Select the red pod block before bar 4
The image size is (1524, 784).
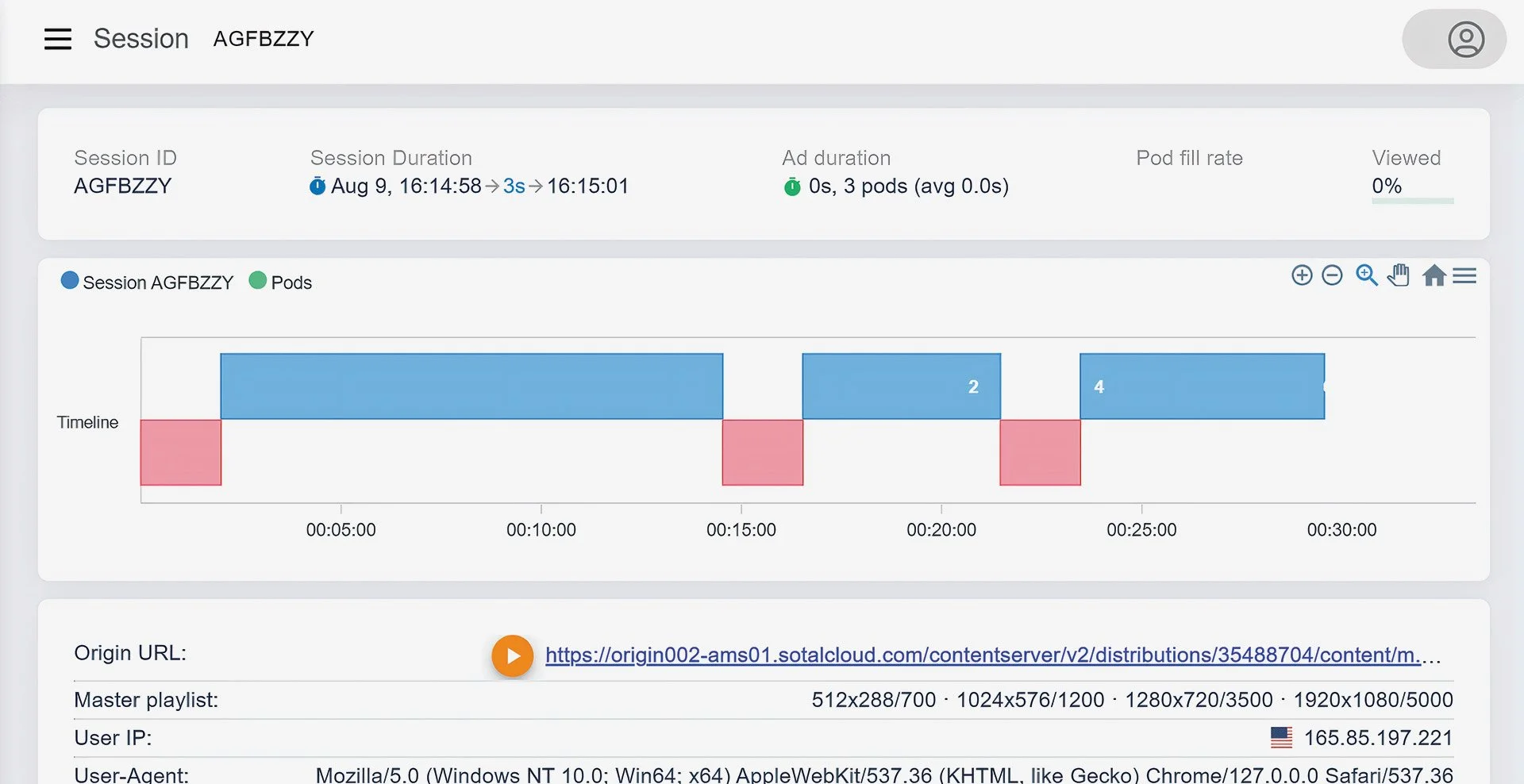coord(1041,452)
